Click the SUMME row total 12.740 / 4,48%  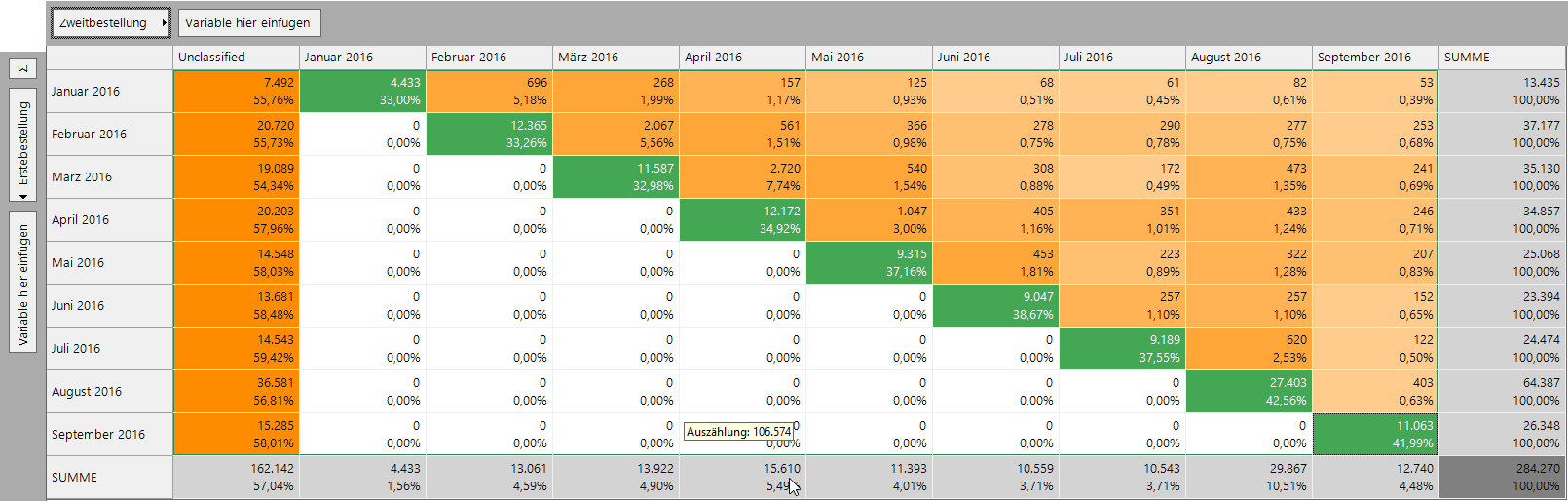click(1376, 477)
